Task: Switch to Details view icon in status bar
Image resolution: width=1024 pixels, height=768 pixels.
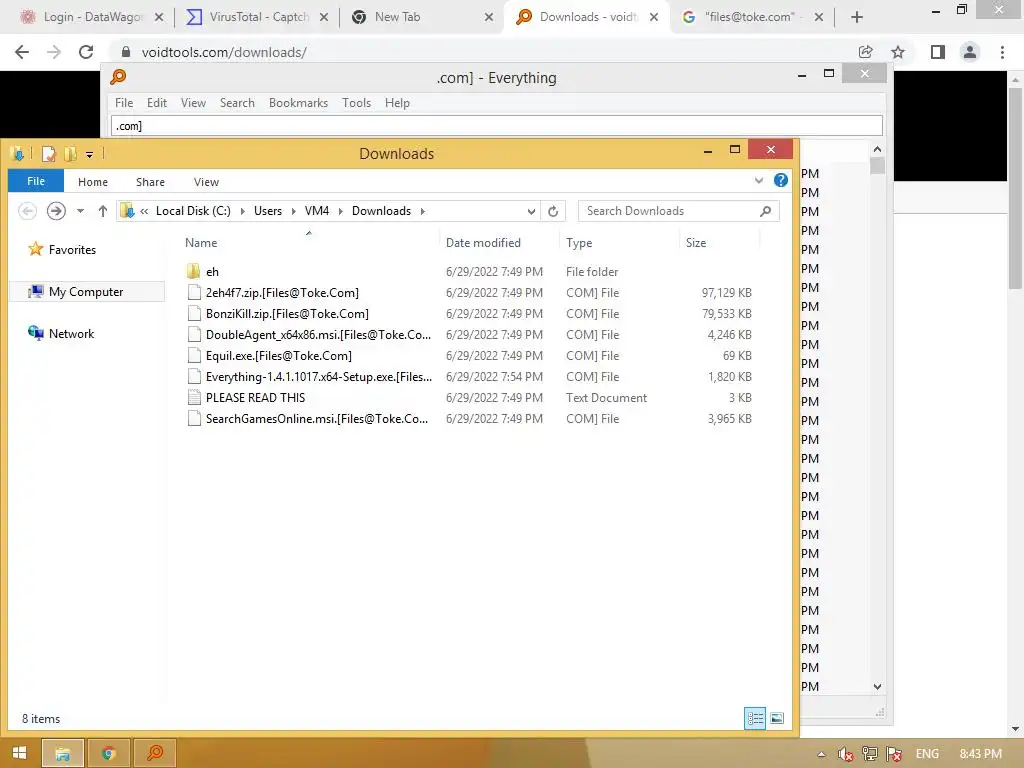Action: coord(755,718)
